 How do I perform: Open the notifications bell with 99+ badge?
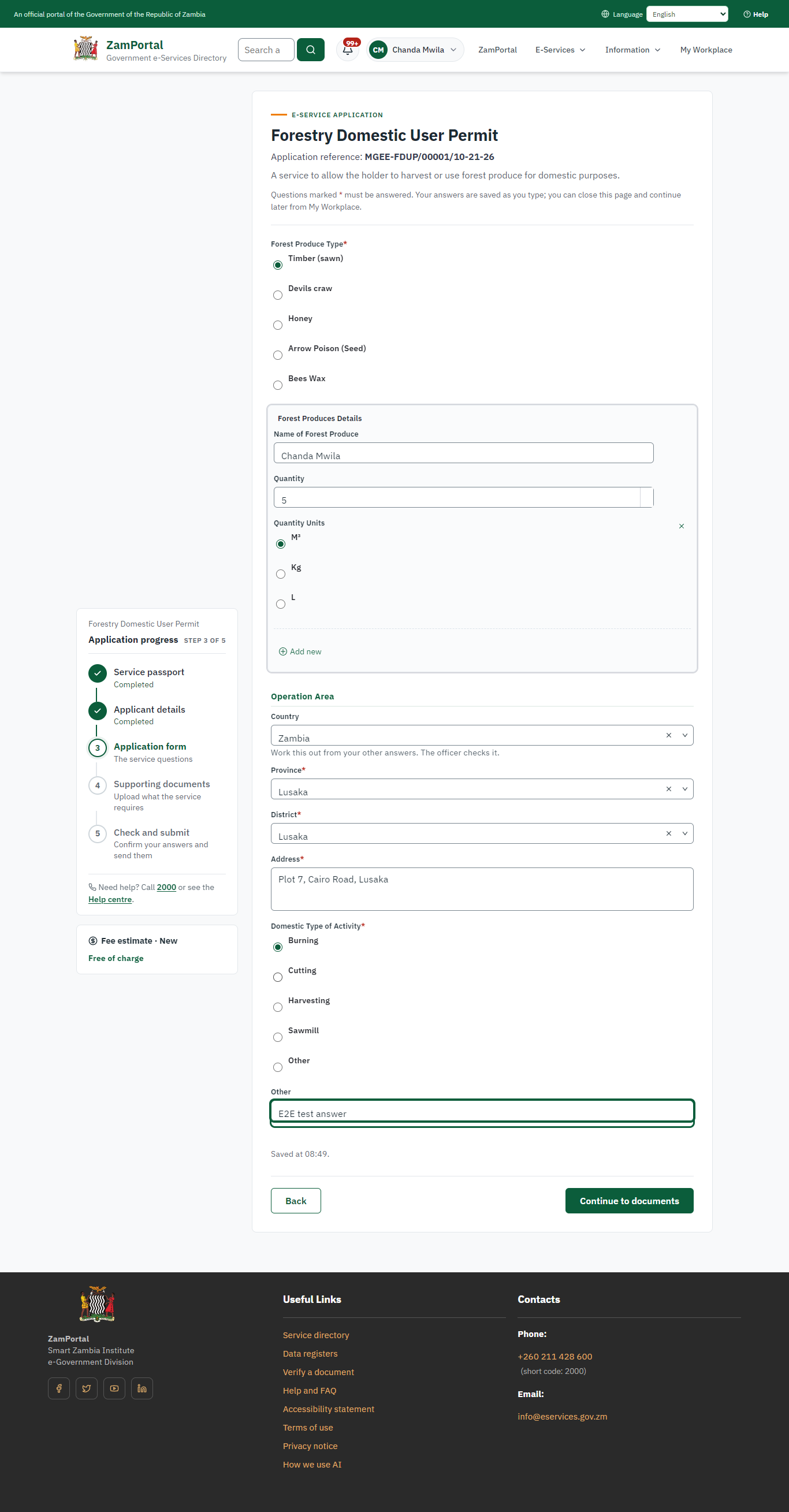[x=348, y=50]
